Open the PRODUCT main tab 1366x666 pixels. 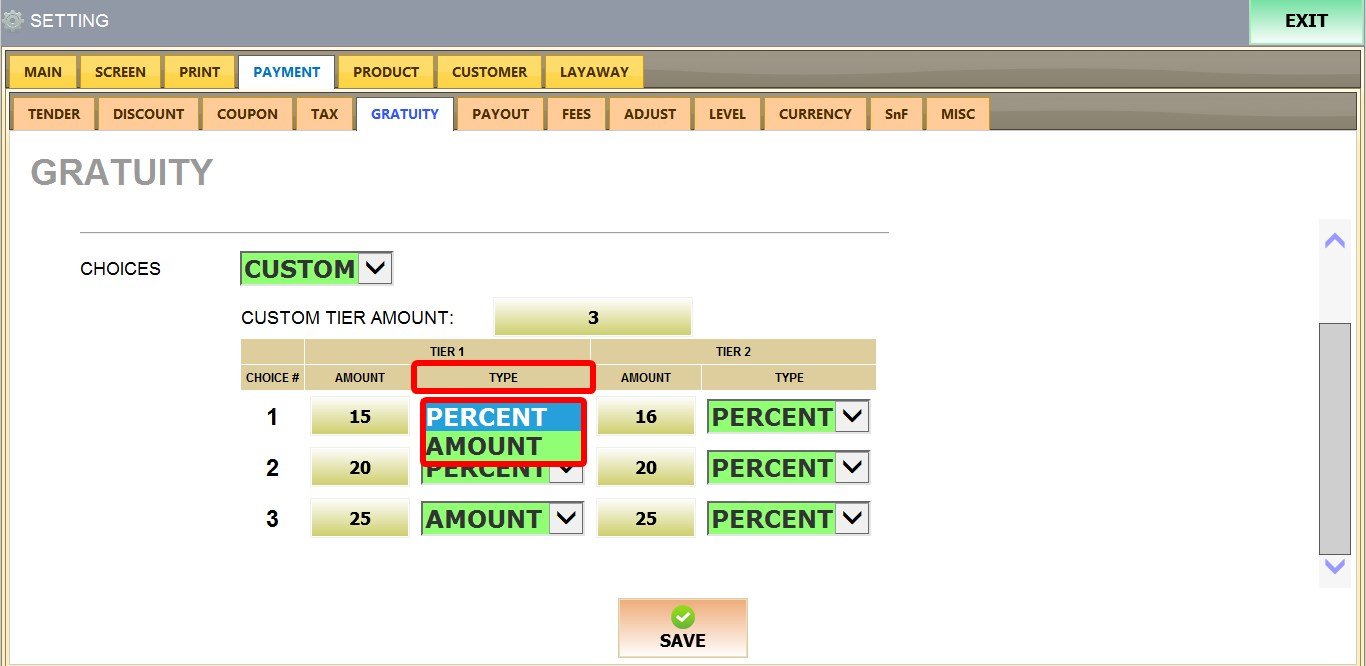click(386, 72)
